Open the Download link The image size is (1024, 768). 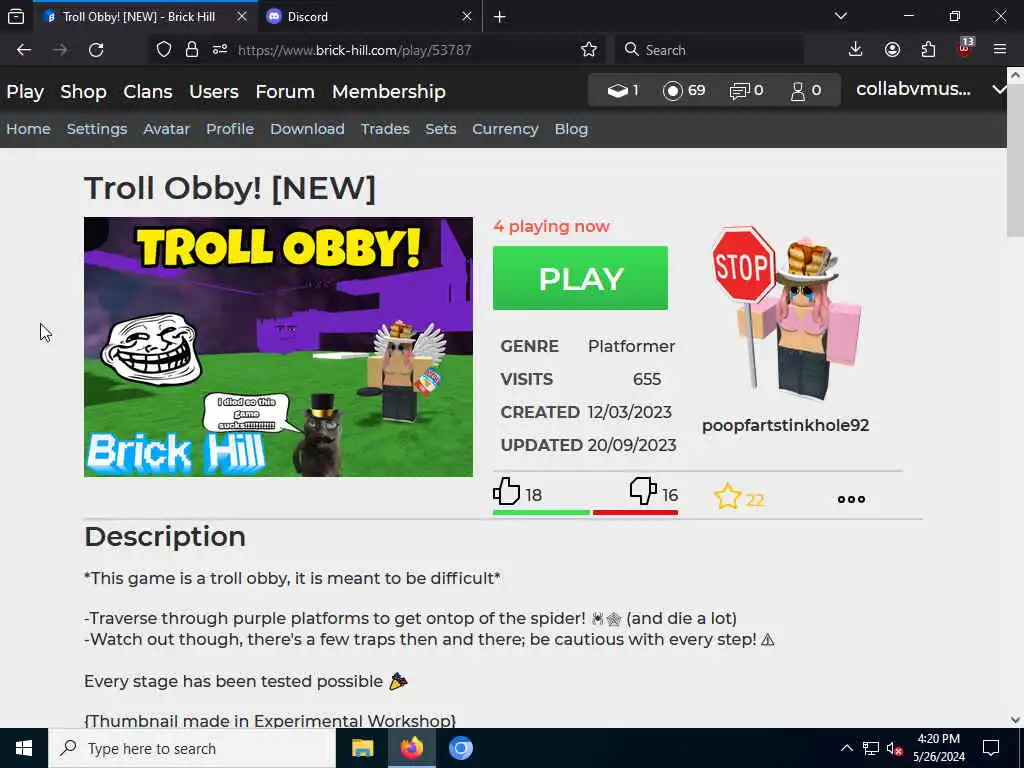(x=307, y=129)
